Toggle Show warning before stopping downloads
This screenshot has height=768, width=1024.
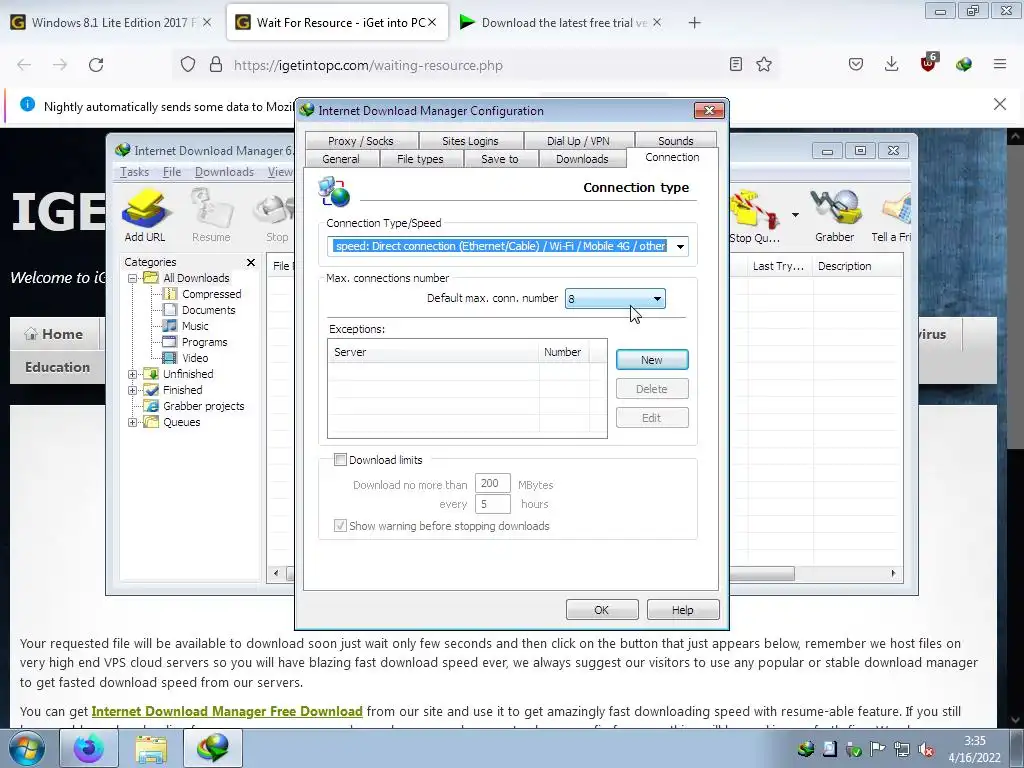340,526
